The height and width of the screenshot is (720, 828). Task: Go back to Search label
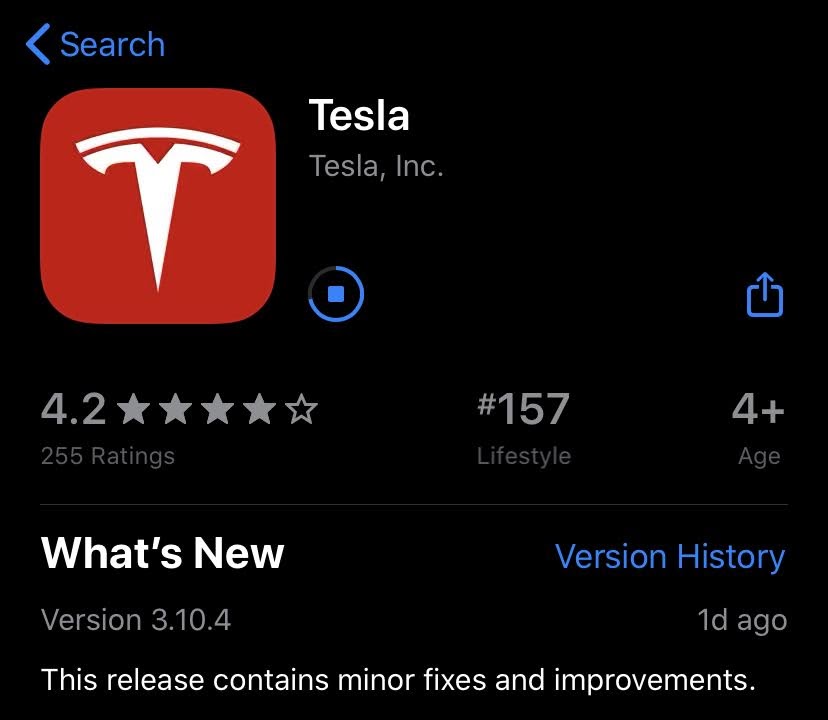point(112,45)
